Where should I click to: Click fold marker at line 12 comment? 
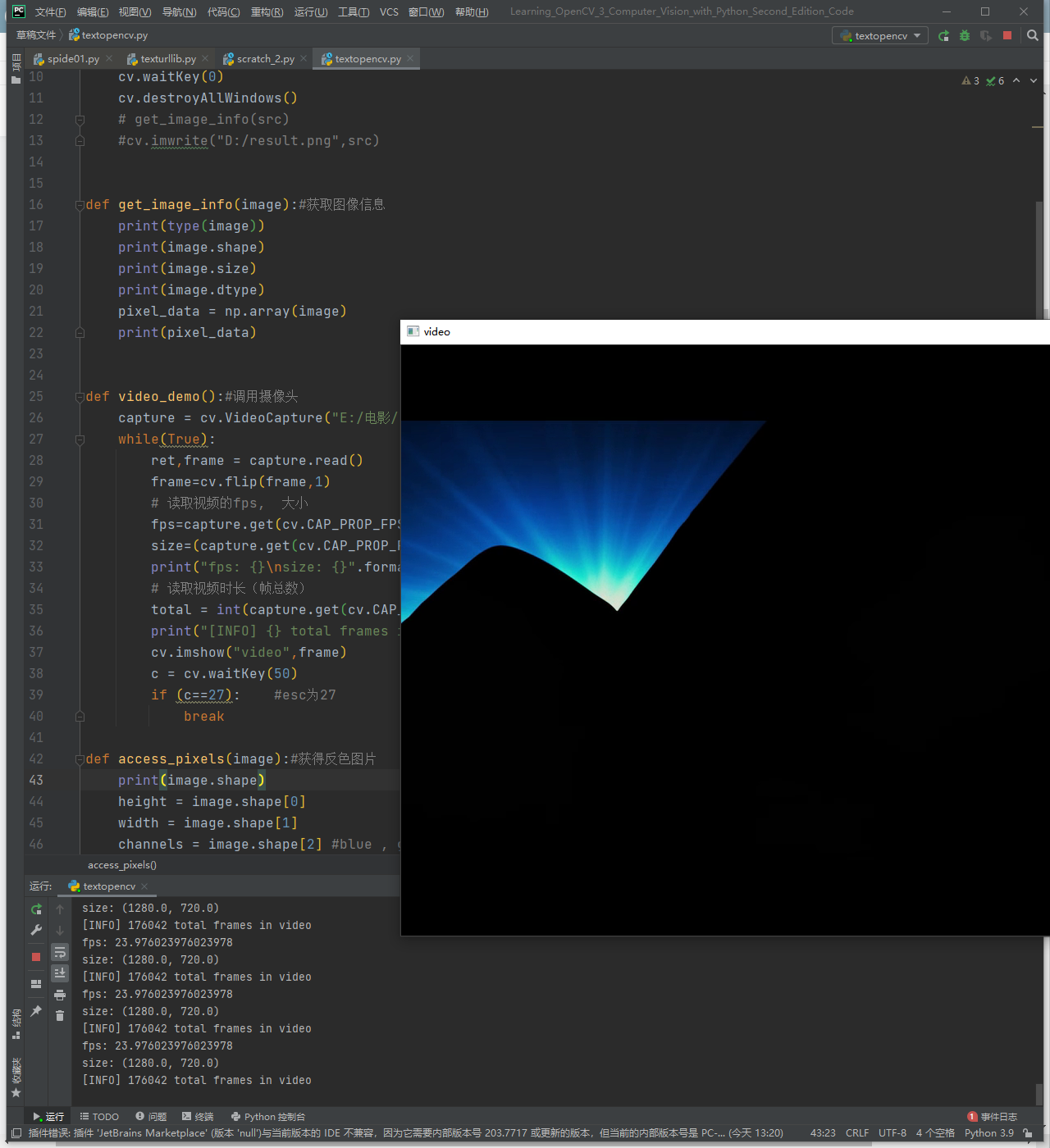[80, 120]
